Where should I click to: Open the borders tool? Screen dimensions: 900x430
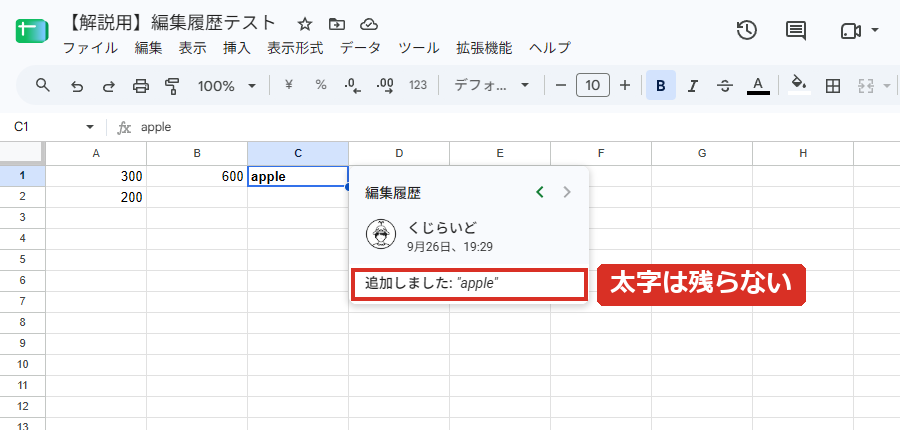(x=832, y=86)
